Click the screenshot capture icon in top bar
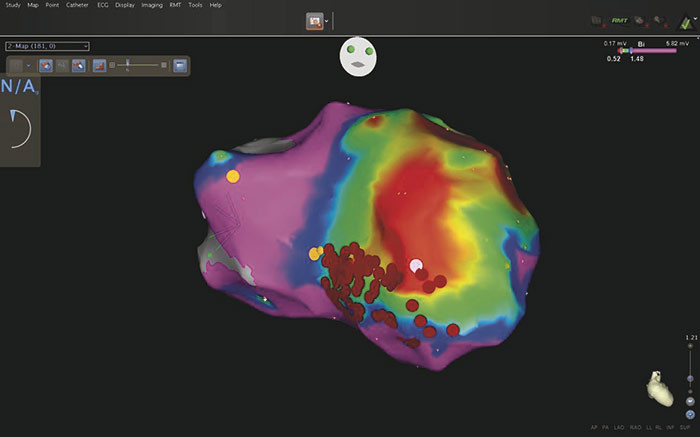The width and height of the screenshot is (700, 437). [314, 20]
